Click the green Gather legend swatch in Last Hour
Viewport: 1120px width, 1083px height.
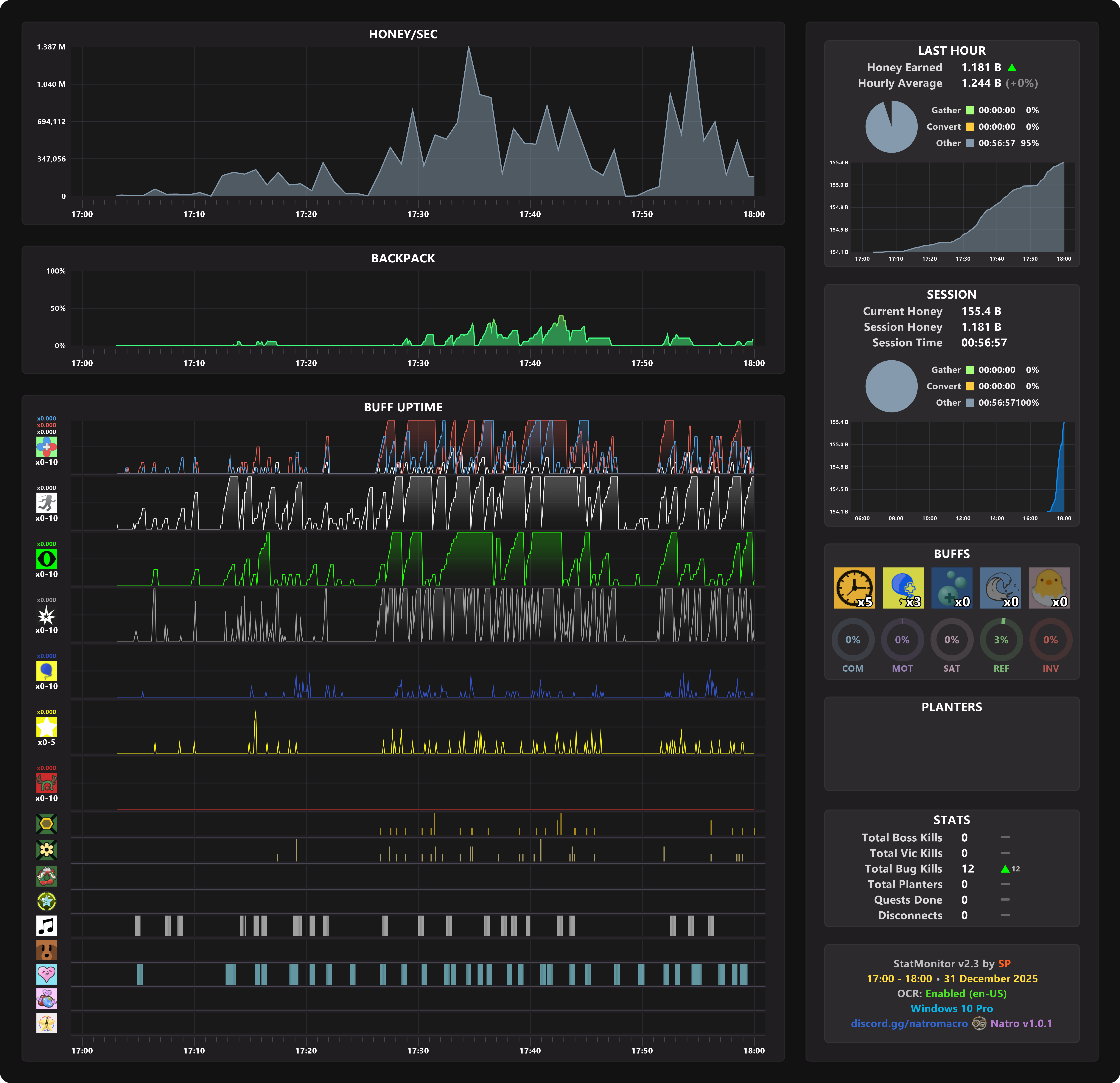click(970, 110)
